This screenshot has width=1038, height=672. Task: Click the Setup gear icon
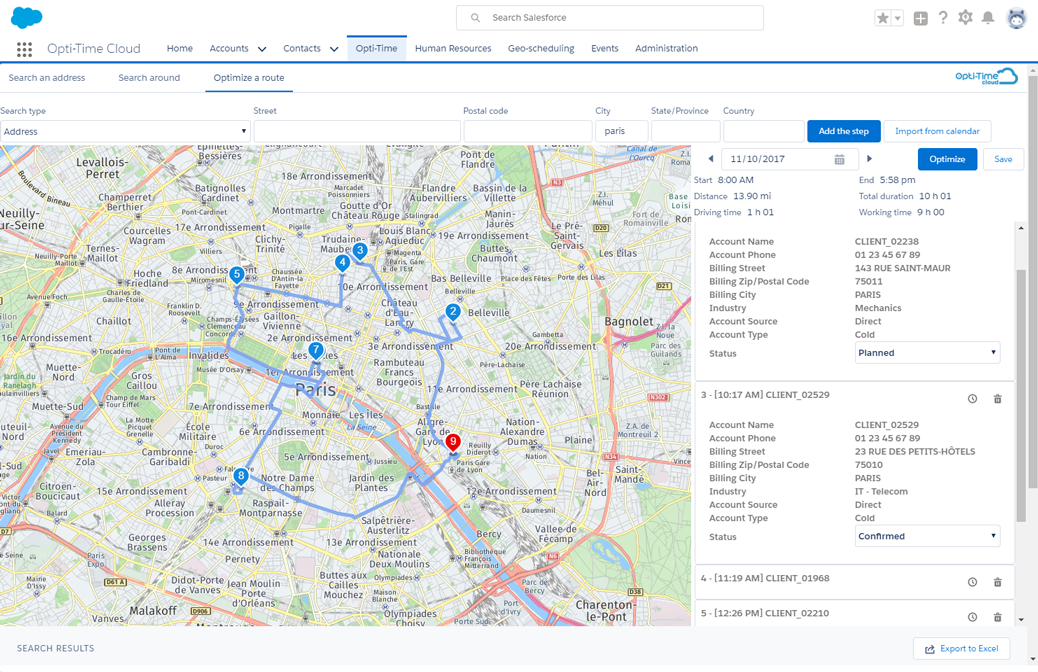click(x=965, y=17)
